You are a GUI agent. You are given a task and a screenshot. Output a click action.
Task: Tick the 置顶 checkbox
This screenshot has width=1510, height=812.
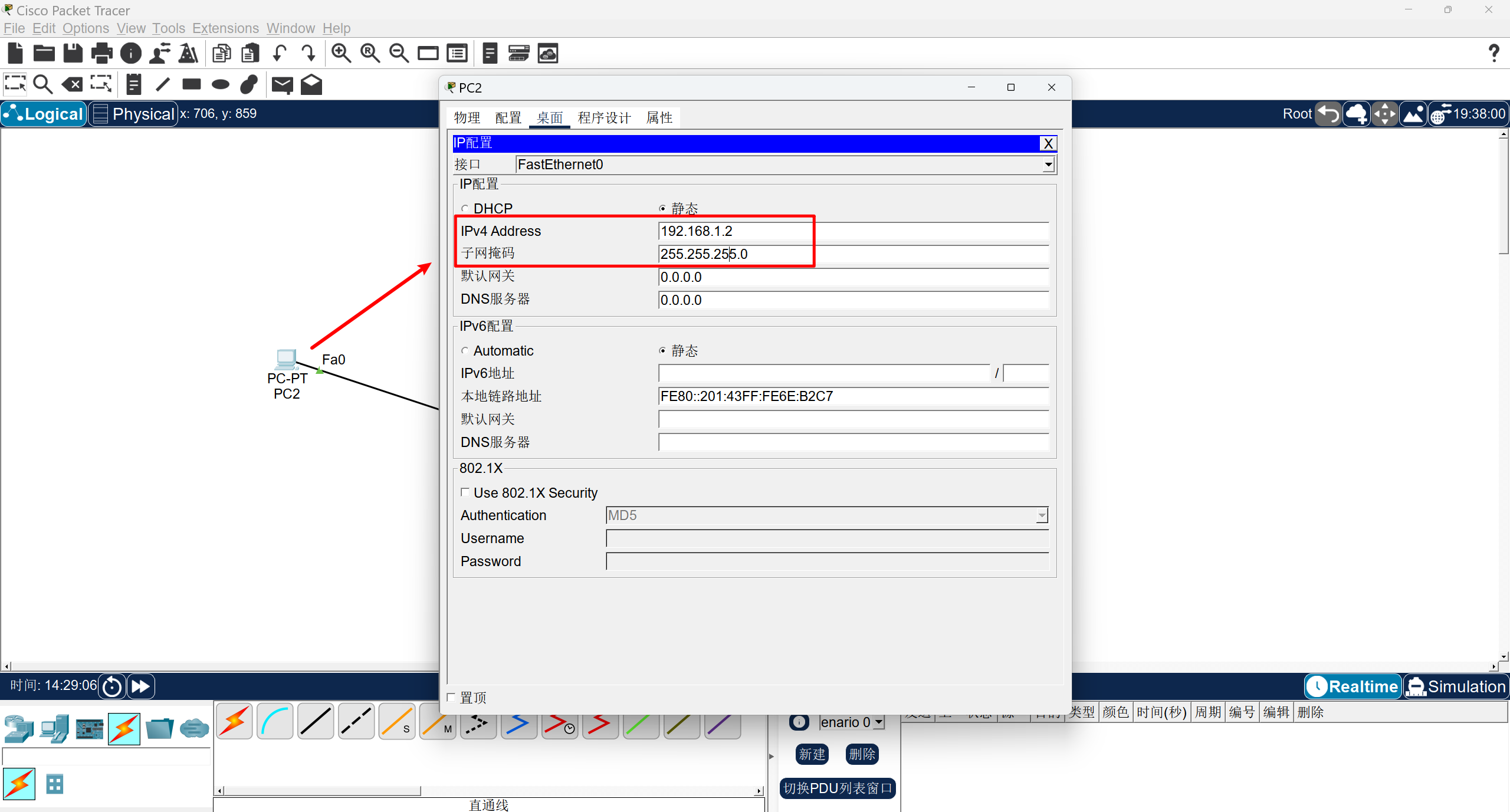click(451, 698)
